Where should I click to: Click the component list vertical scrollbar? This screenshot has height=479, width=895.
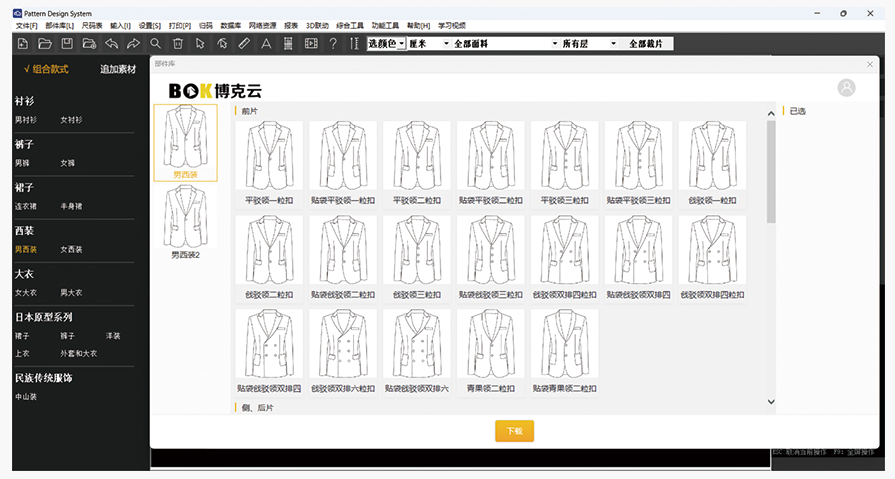(x=770, y=170)
